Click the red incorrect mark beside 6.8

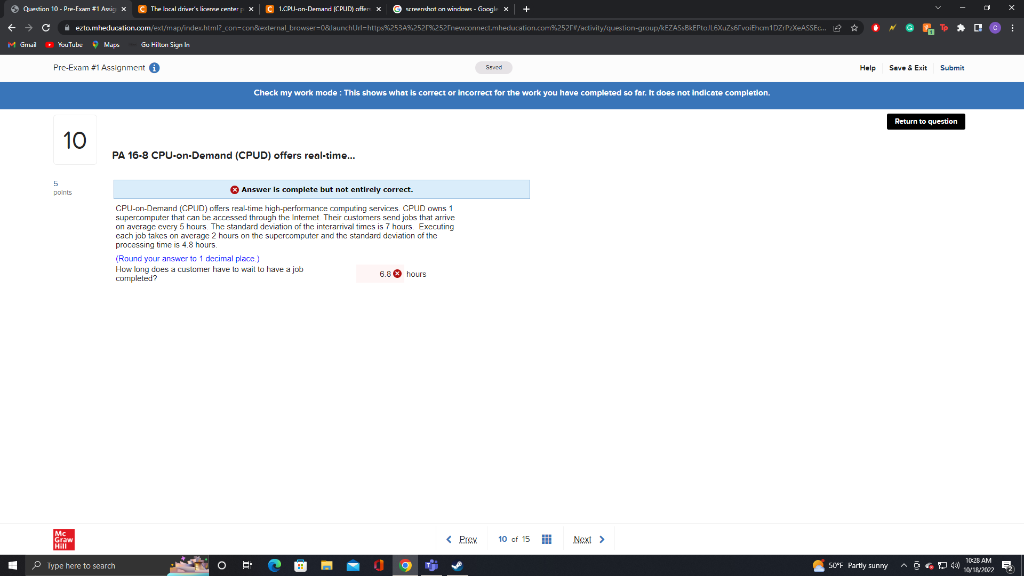(x=397, y=274)
